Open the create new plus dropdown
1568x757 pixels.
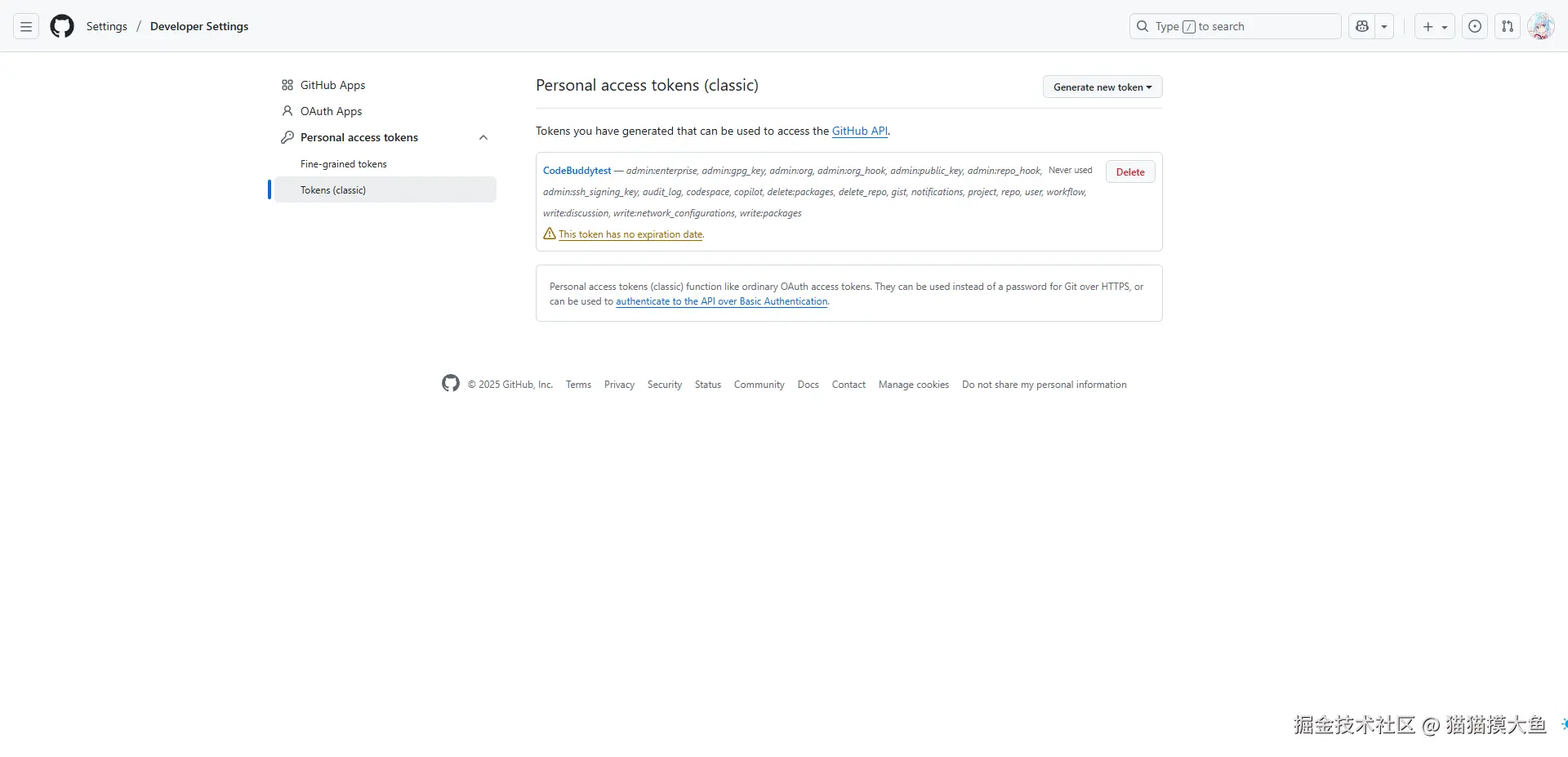(1434, 26)
